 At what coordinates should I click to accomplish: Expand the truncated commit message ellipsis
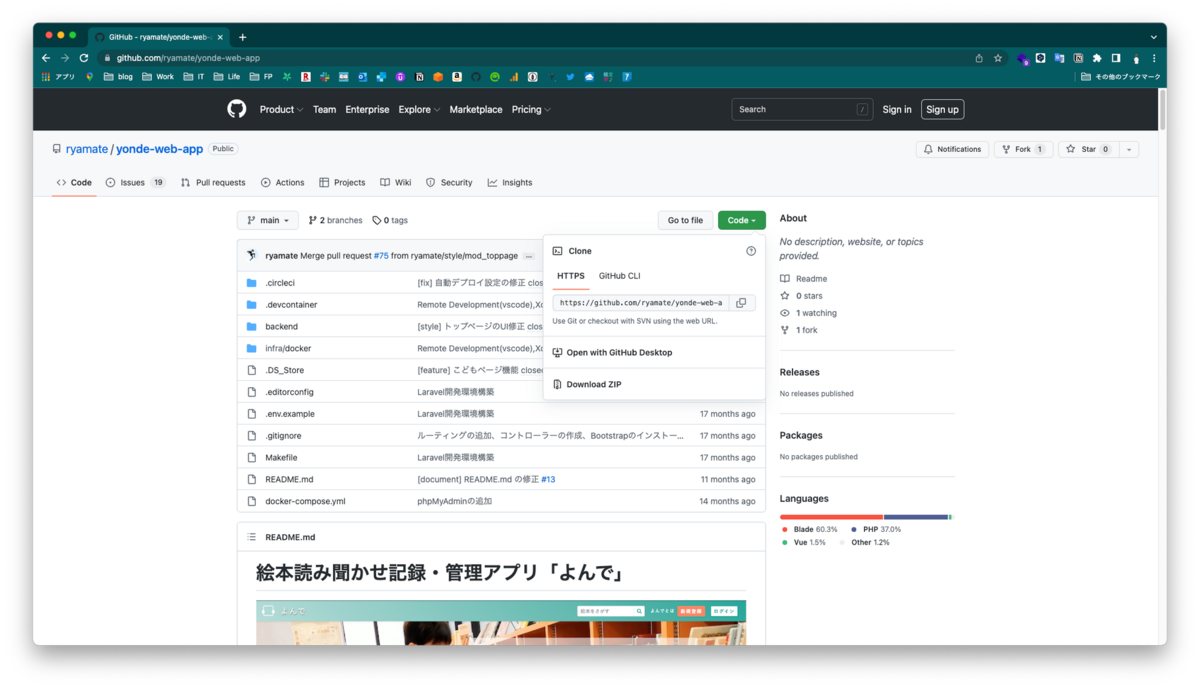528,255
